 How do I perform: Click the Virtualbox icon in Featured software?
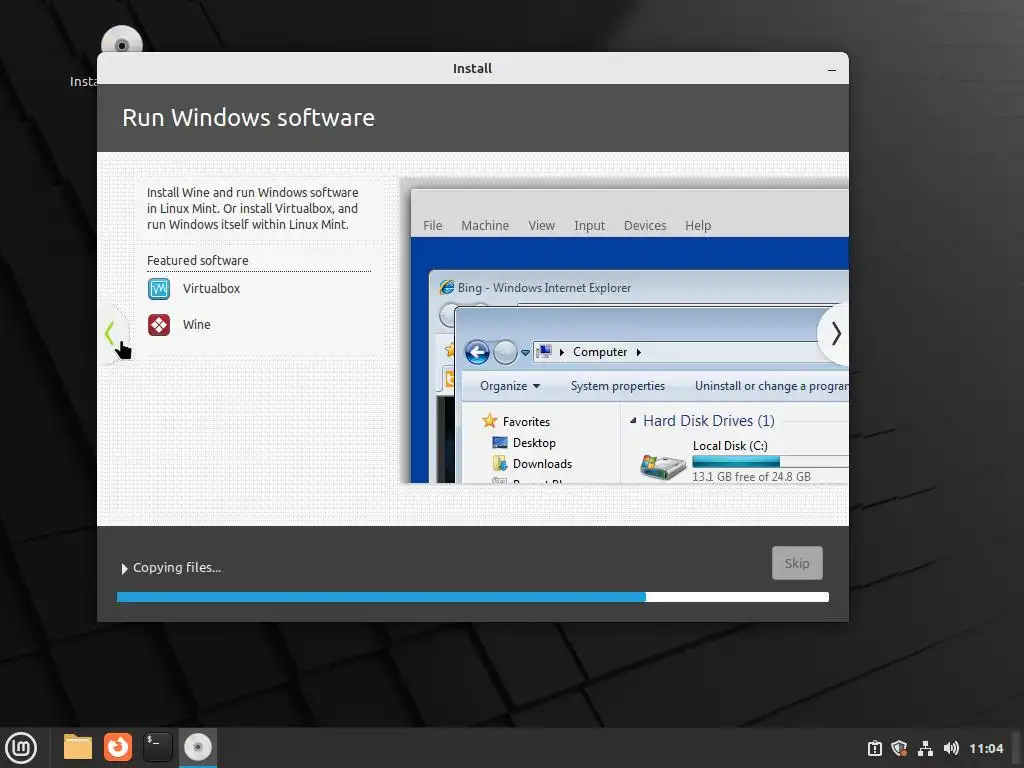coord(159,289)
